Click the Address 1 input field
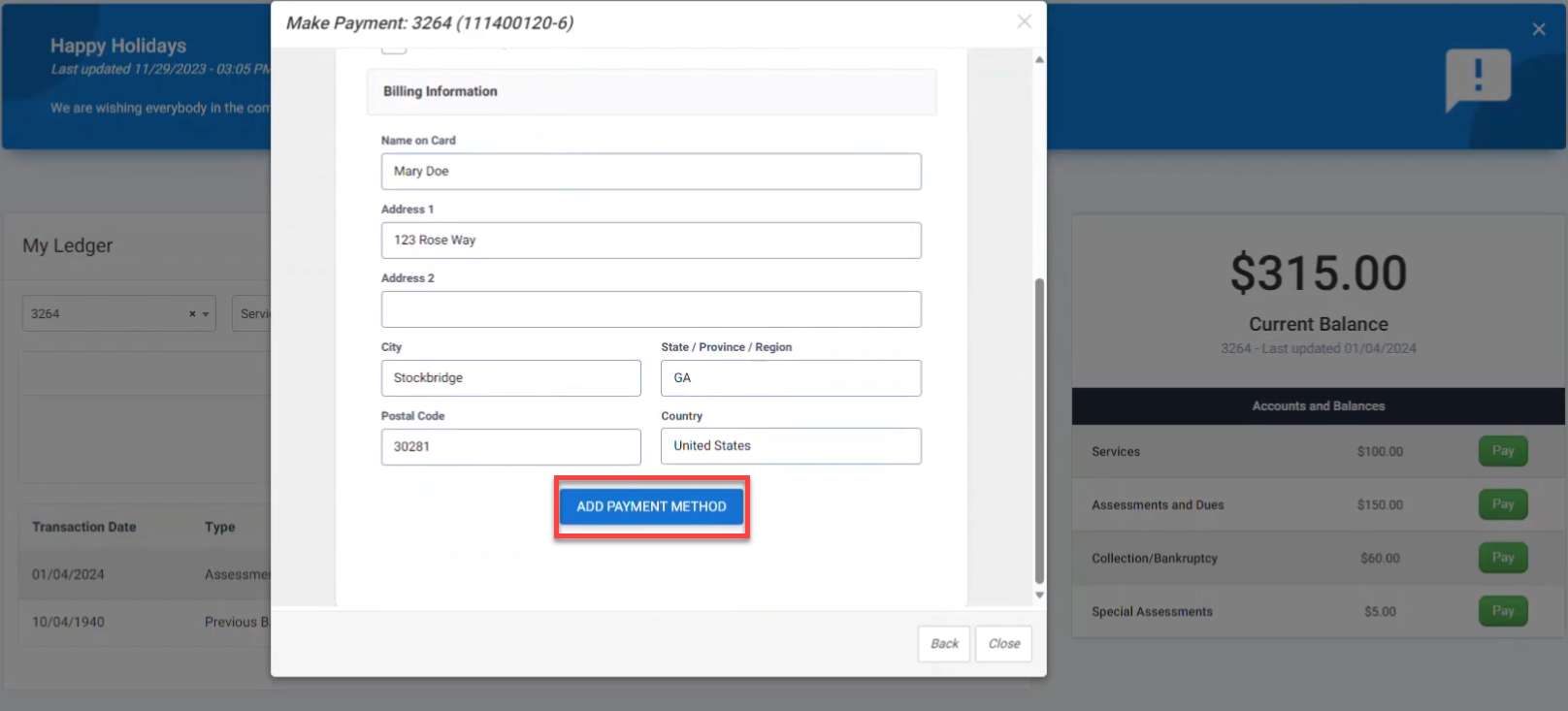 (x=651, y=241)
